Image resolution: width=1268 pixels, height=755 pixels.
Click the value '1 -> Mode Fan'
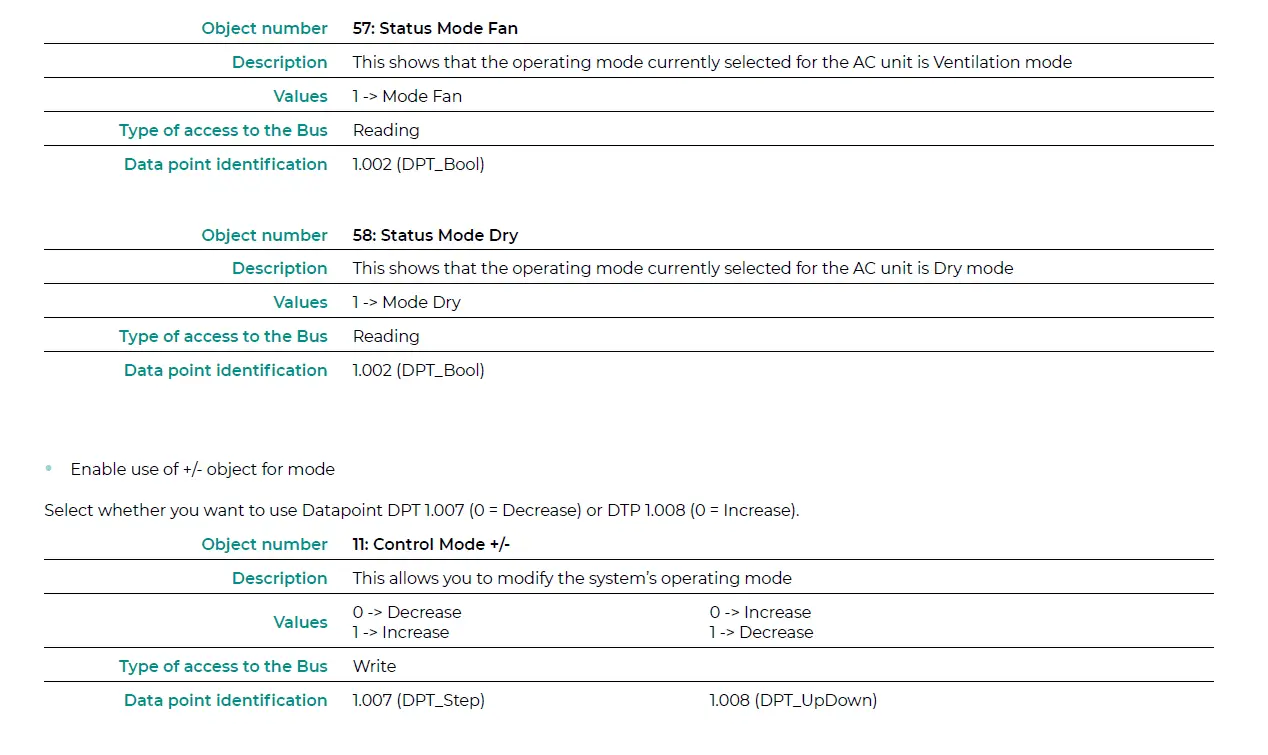click(x=407, y=96)
